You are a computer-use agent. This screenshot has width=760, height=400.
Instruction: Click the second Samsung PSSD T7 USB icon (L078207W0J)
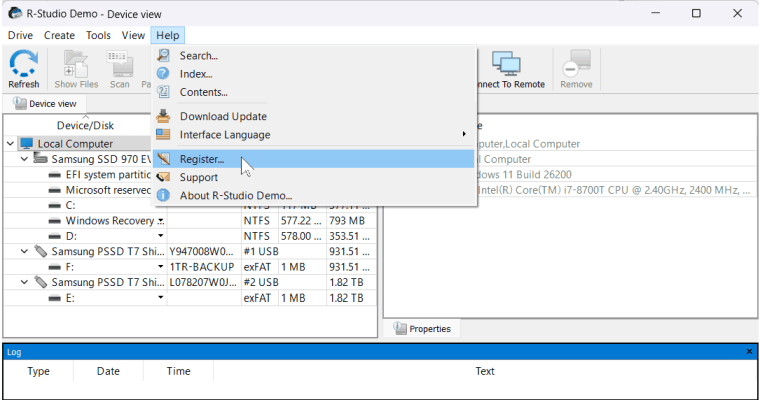point(40,282)
